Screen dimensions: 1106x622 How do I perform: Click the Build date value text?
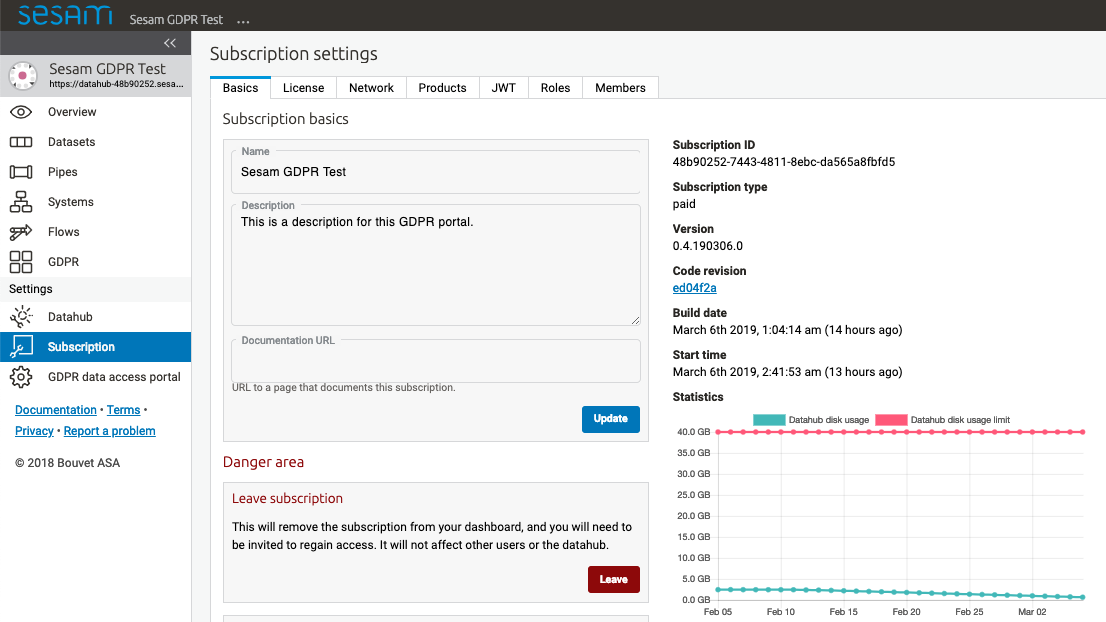tap(787, 330)
